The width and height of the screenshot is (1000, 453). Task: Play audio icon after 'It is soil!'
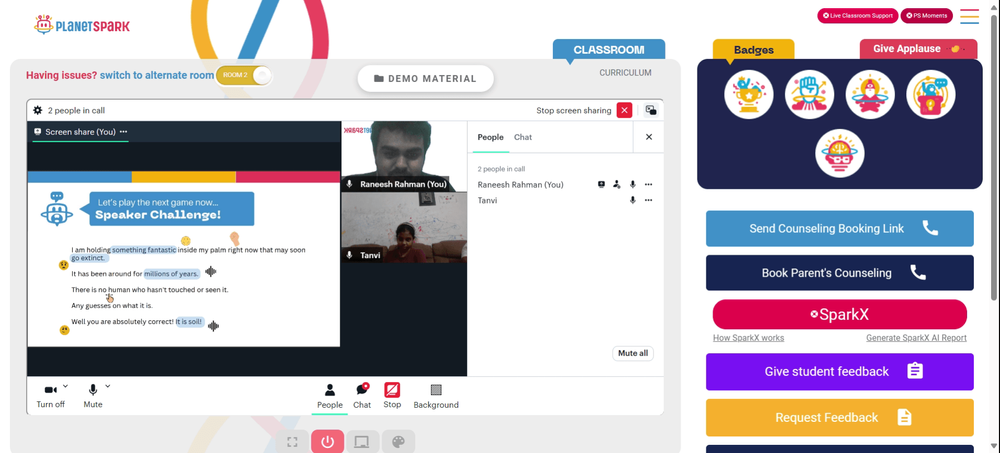point(214,325)
